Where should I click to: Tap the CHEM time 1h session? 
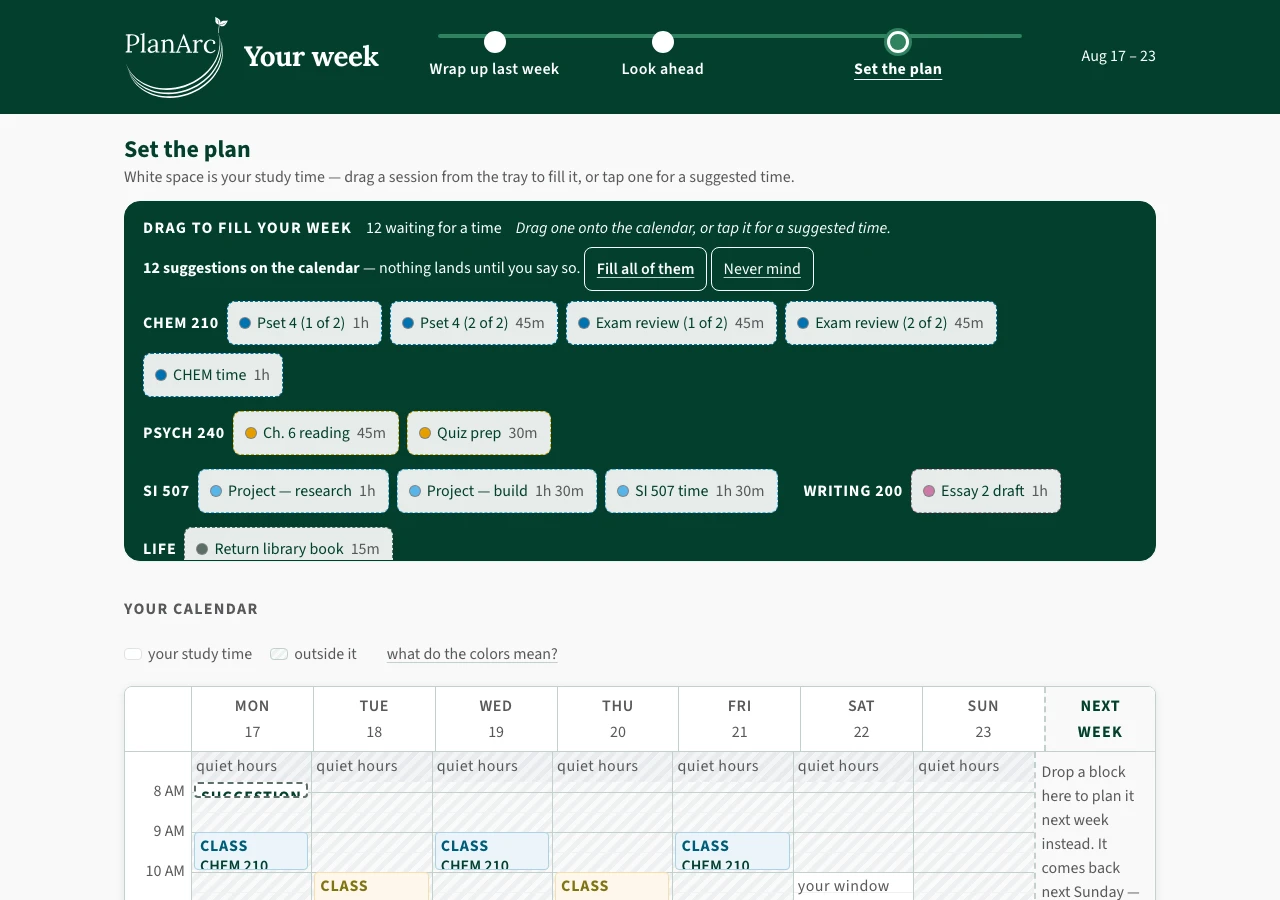point(213,375)
